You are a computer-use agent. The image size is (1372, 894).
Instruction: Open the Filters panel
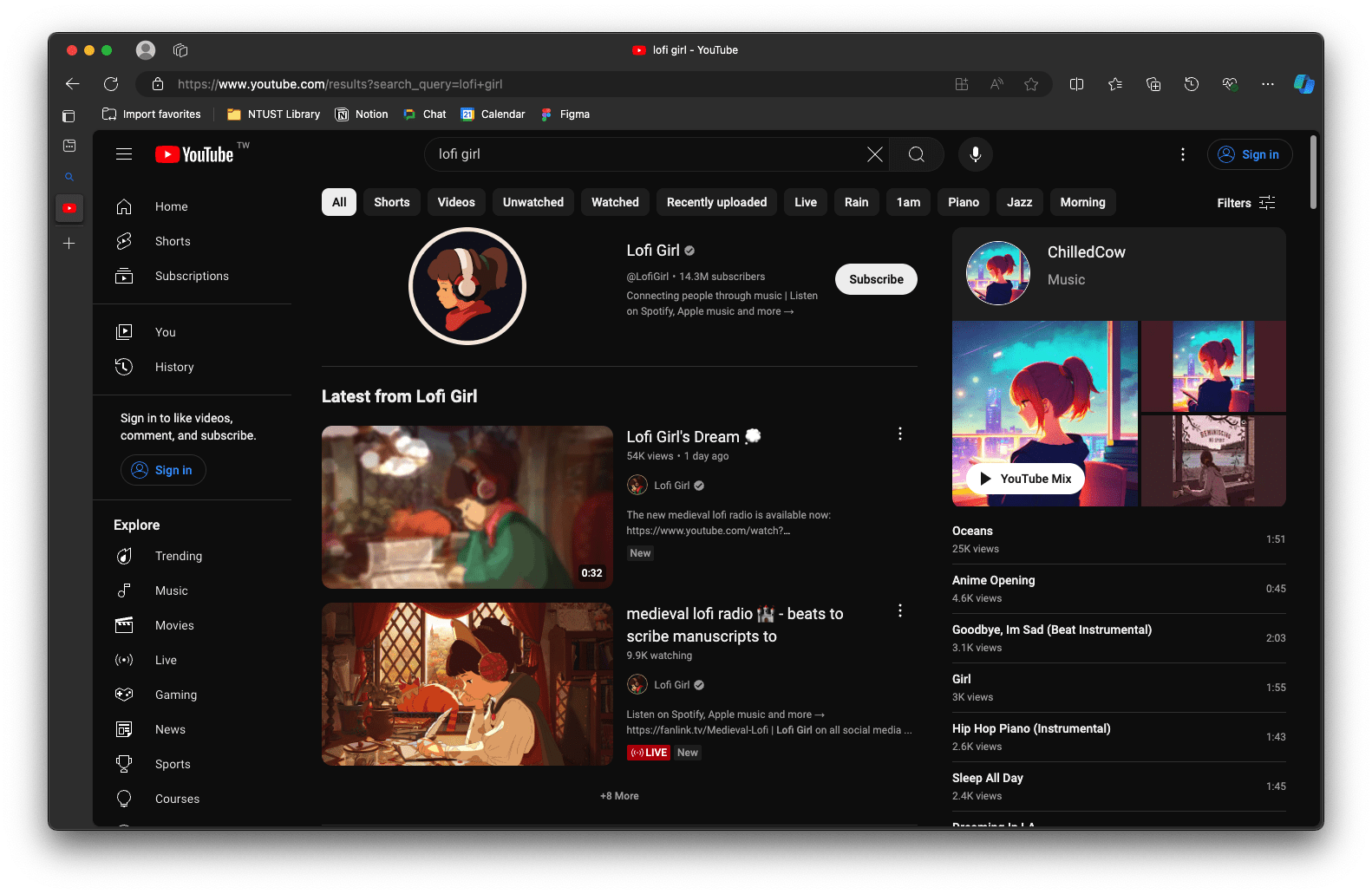pos(1246,203)
